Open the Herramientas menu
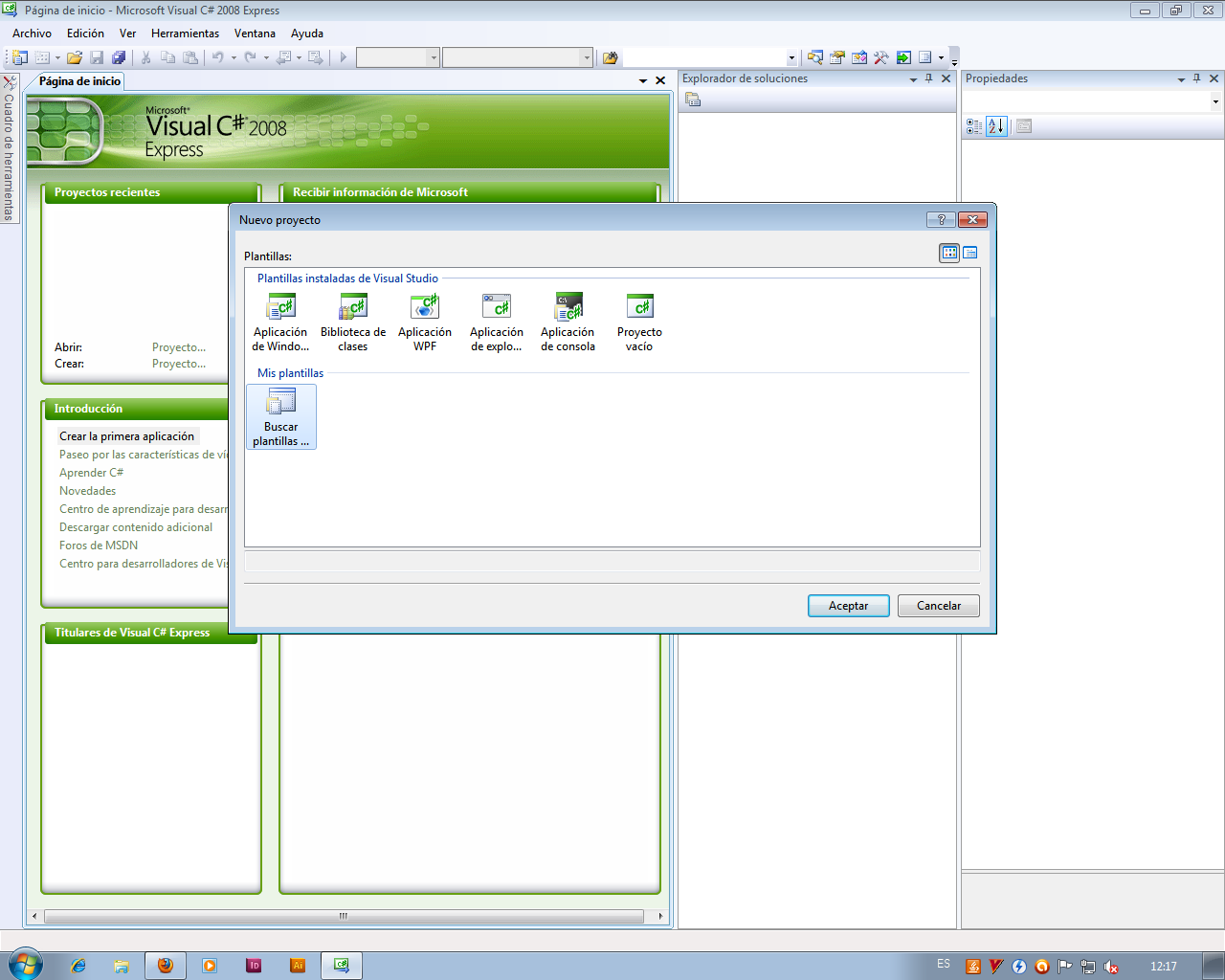1225x980 pixels. point(185,33)
